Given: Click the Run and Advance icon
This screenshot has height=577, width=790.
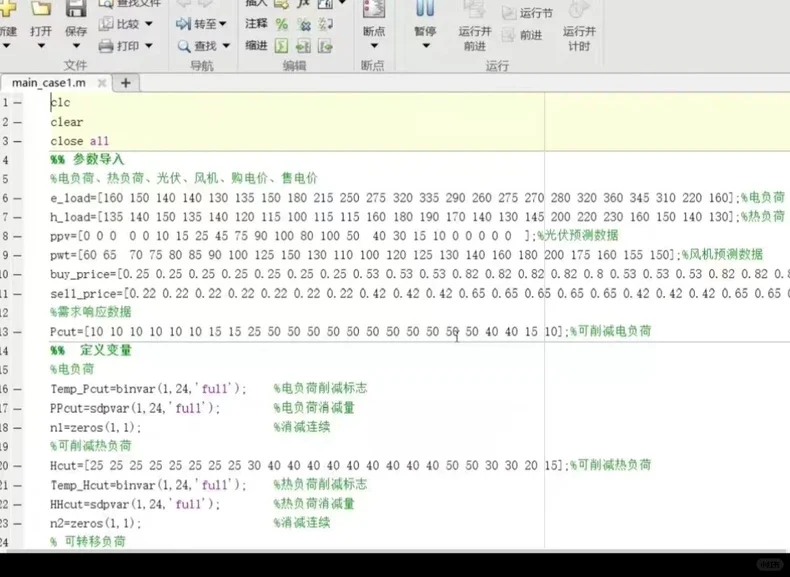Looking at the screenshot, I should [x=474, y=9].
